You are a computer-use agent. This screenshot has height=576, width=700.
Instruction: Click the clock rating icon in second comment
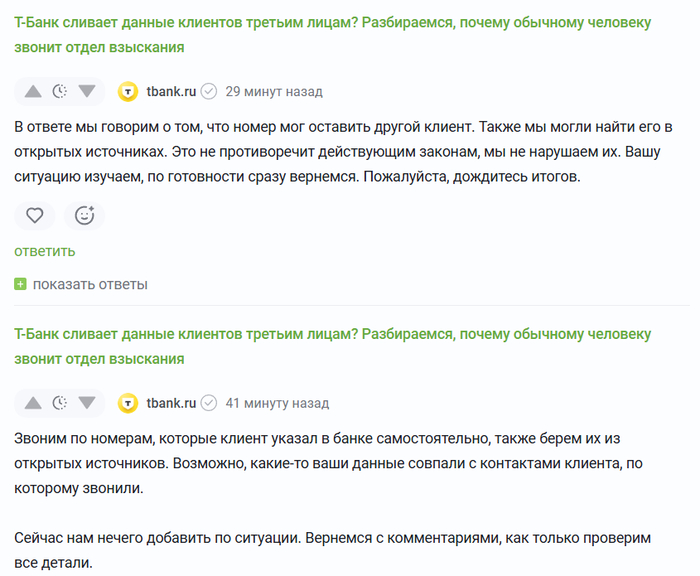60,403
